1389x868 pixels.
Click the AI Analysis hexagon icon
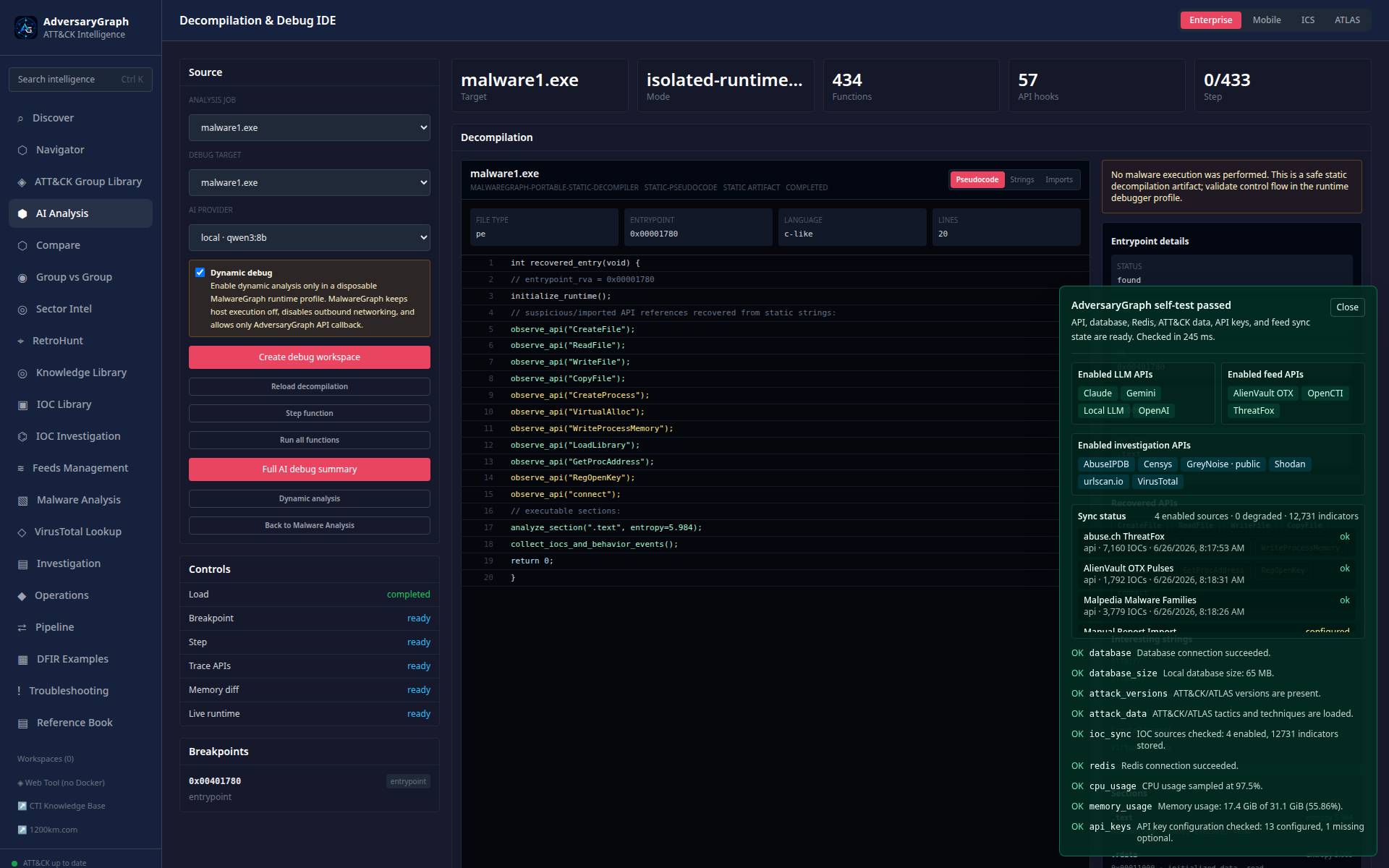coord(22,213)
